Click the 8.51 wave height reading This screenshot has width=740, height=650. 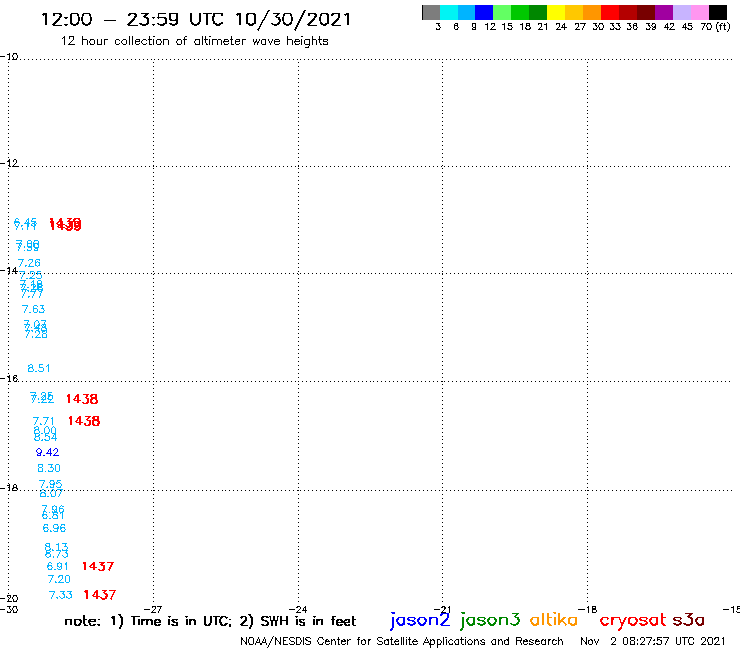[39, 368]
